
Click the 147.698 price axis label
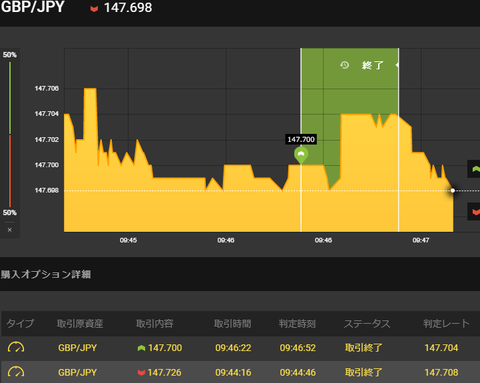pyautogui.click(x=47, y=190)
